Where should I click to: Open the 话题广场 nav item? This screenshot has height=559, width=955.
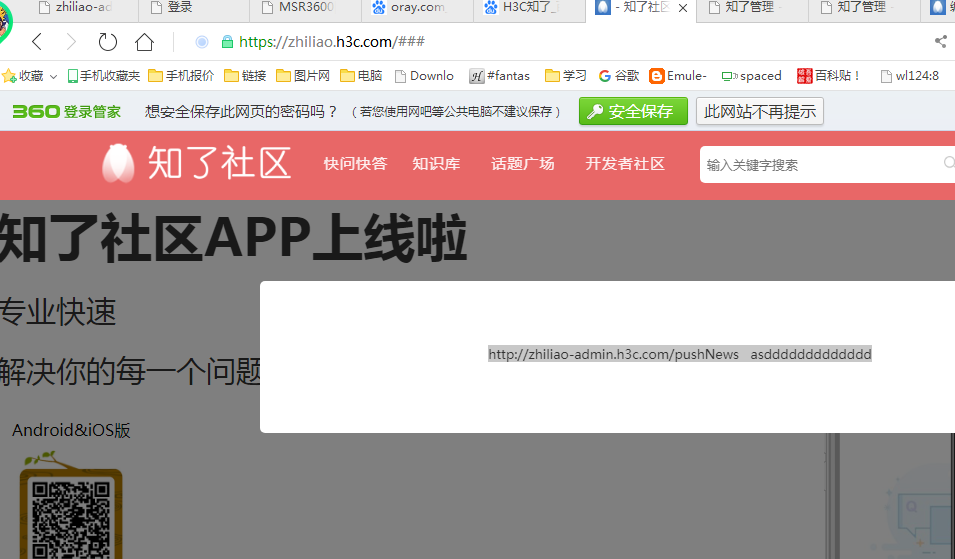coord(523,164)
